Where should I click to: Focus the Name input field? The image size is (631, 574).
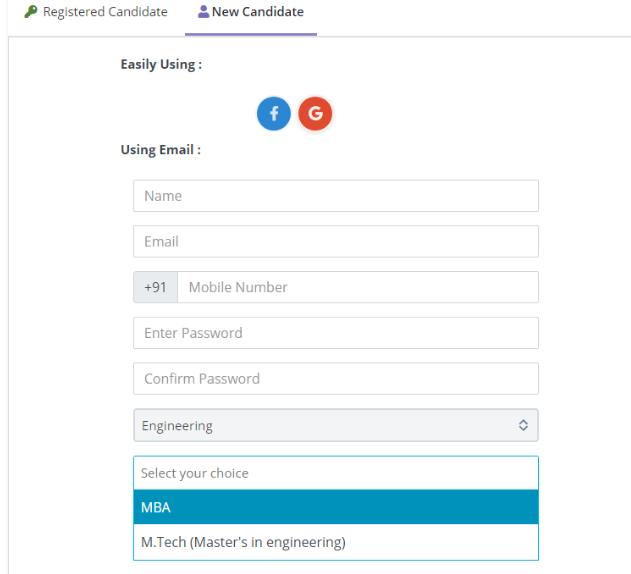point(335,196)
